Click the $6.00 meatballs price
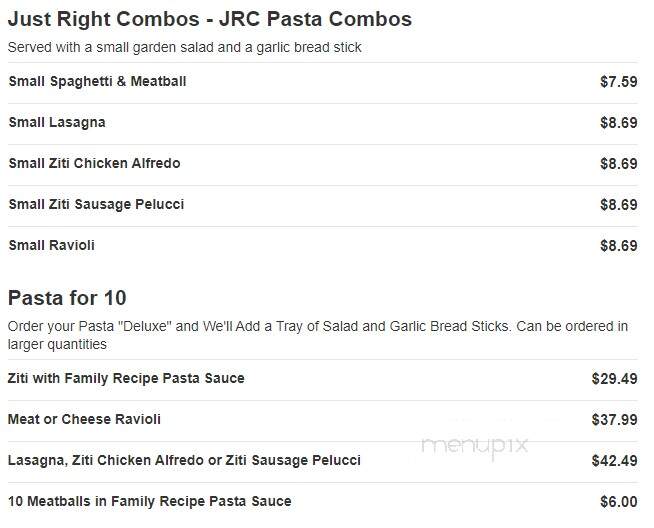The image size is (654, 528). coord(619,502)
